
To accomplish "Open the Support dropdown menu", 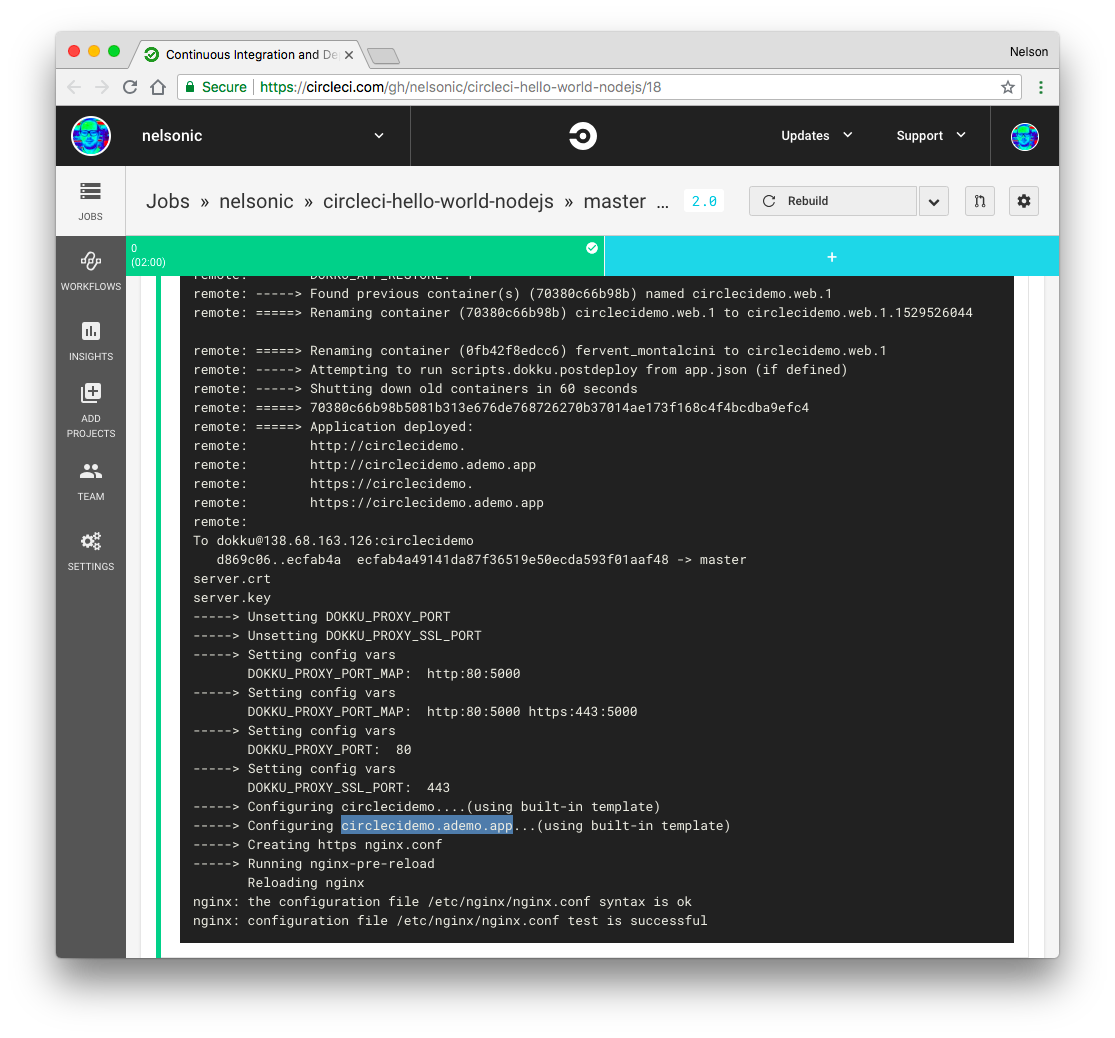I will [930, 136].
